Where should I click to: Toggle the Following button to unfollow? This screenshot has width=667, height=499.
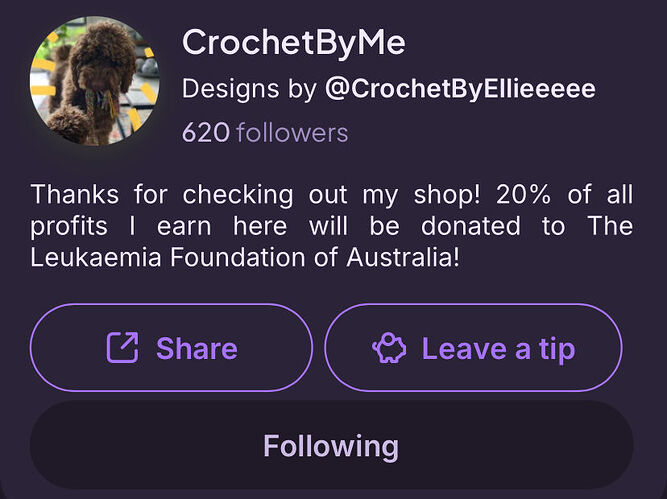coord(331,445)
